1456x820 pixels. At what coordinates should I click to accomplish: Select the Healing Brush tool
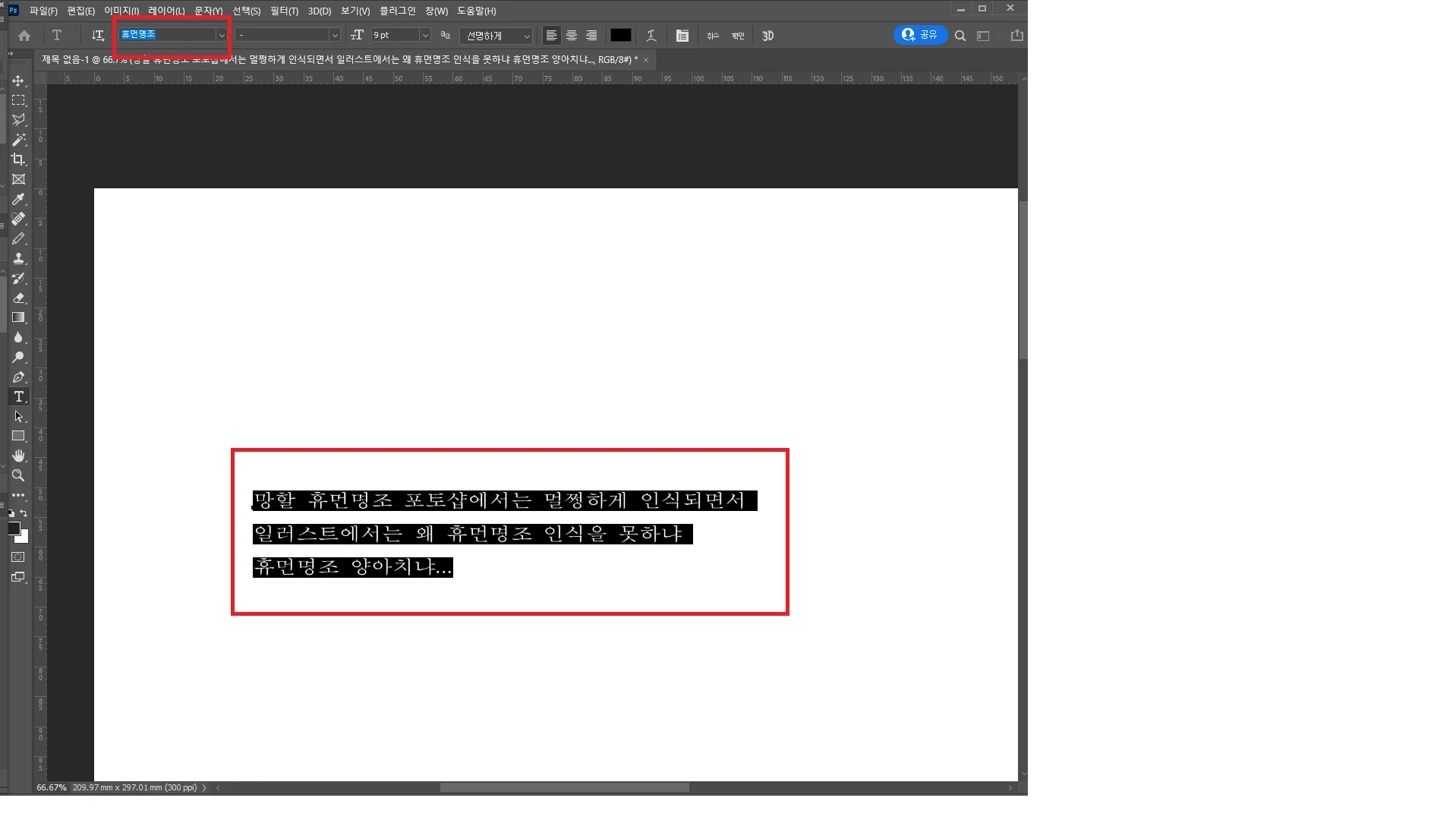(18, 219)
